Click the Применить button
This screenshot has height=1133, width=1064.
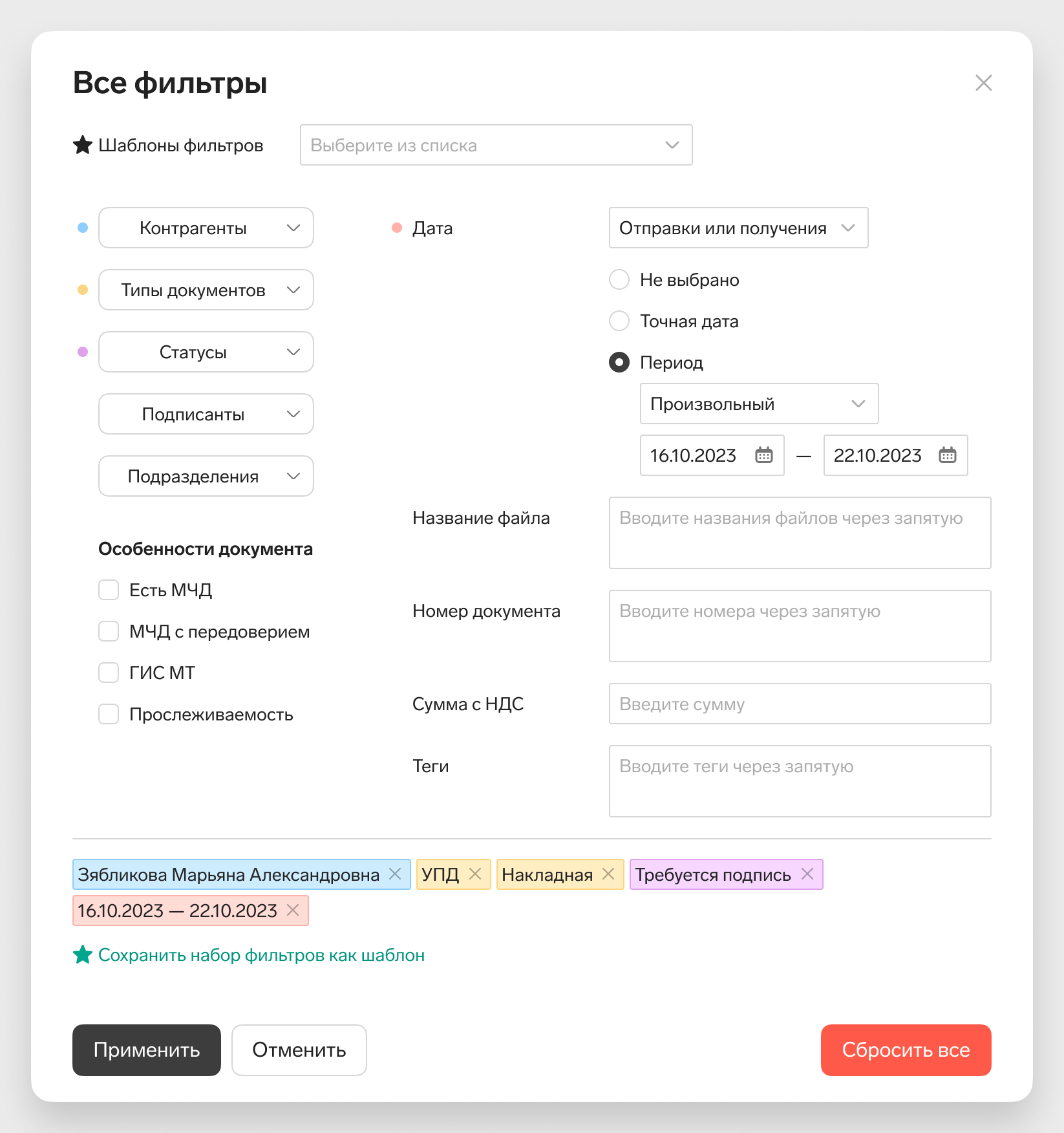coord(147,1050)
